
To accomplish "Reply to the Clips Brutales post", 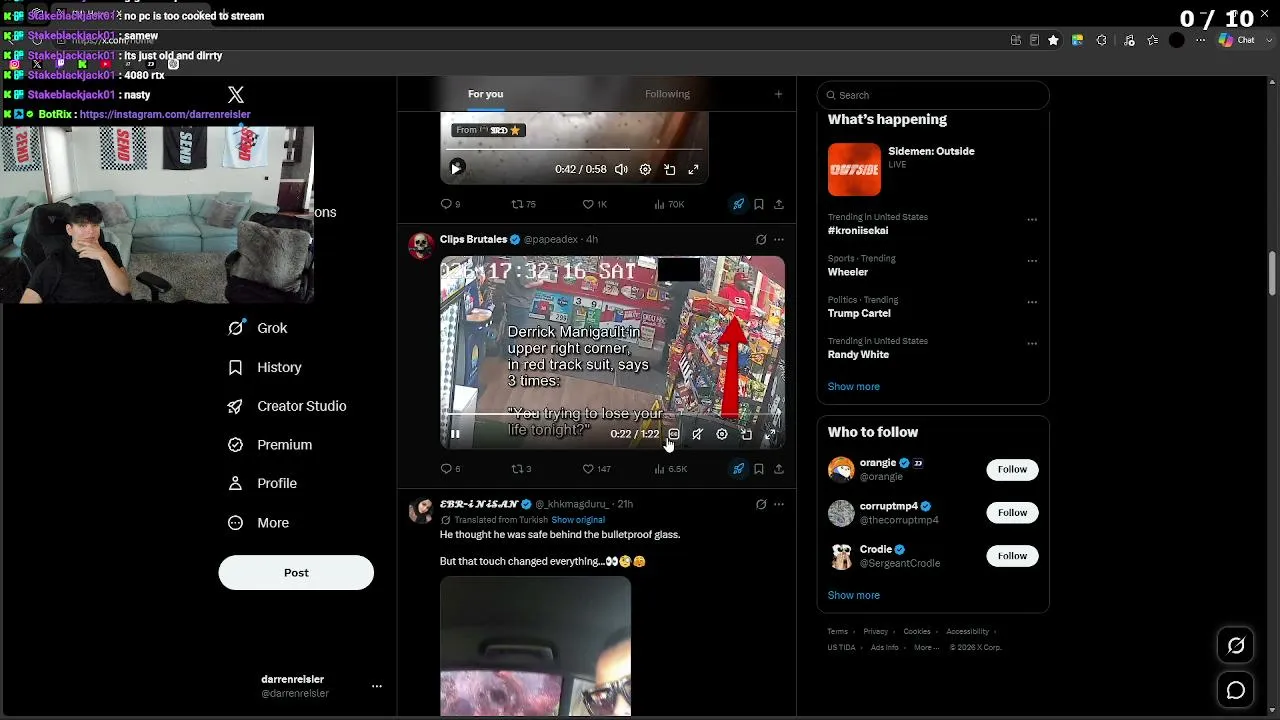I will pos(450,469).
